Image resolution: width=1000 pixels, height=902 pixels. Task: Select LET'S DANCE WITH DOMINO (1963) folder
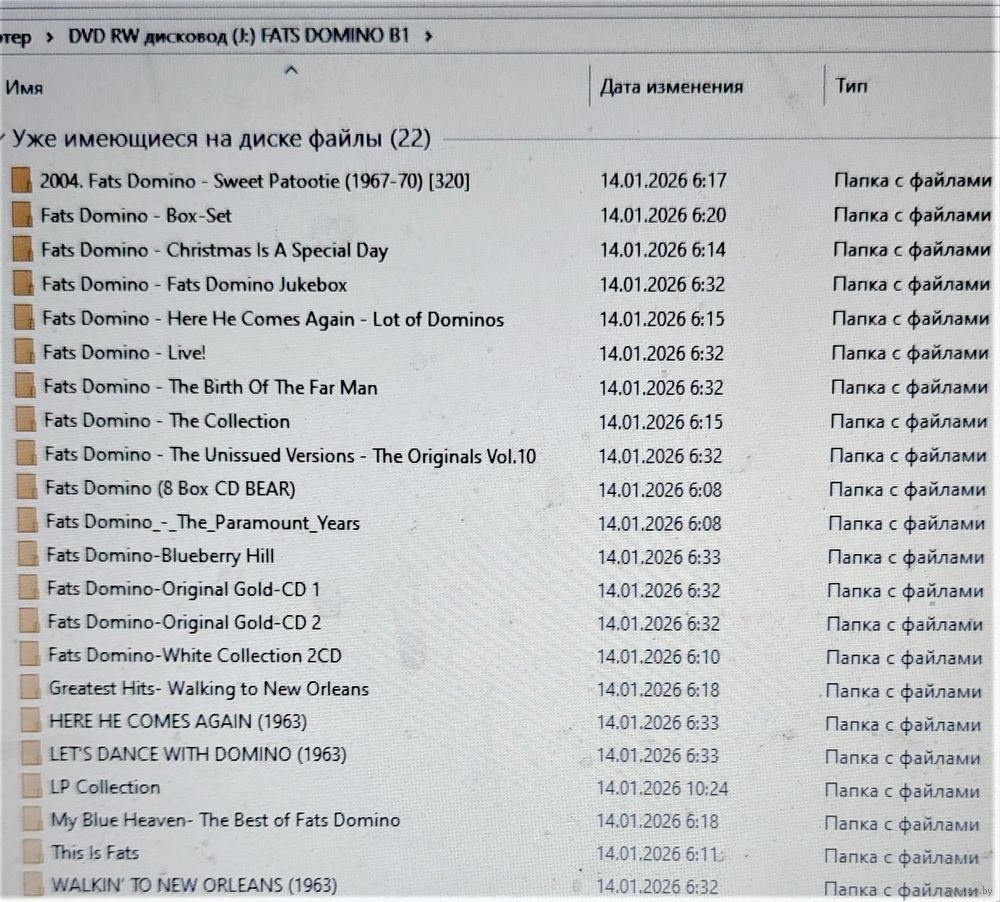click(x=198, y=754)
